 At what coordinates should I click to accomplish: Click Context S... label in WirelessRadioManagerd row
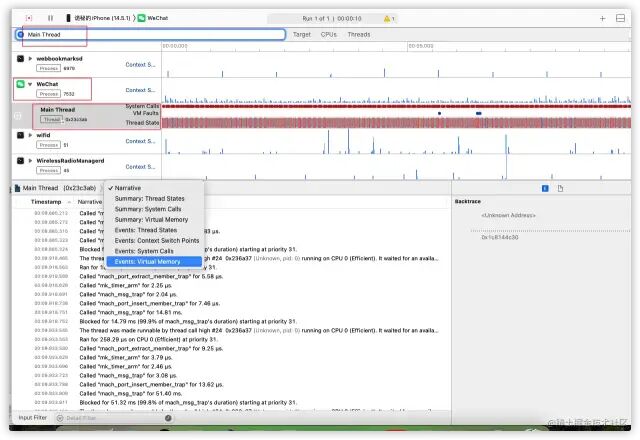(x=140, y=167)
